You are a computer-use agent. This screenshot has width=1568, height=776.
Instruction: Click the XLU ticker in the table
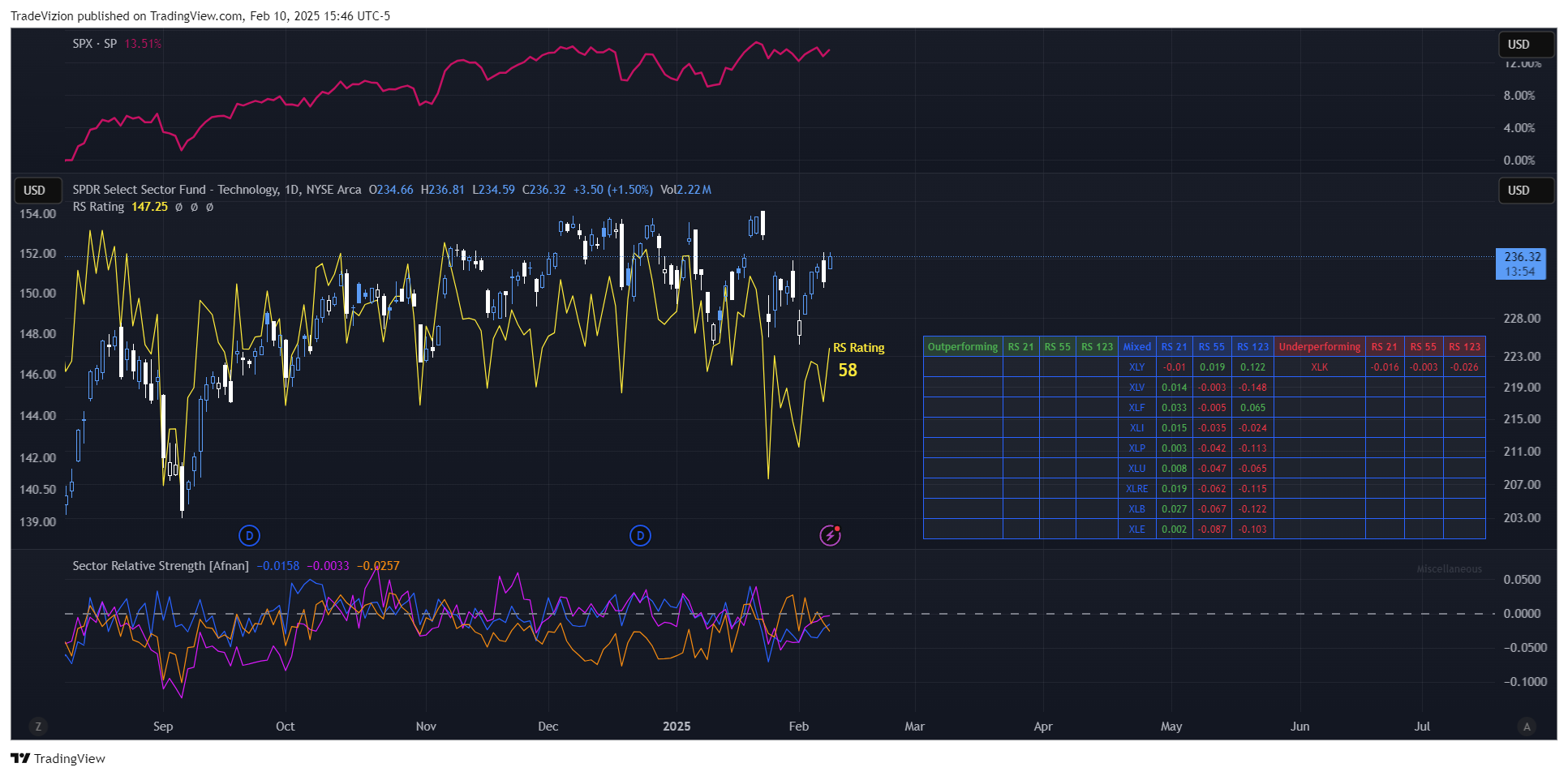pos(1137,469)
